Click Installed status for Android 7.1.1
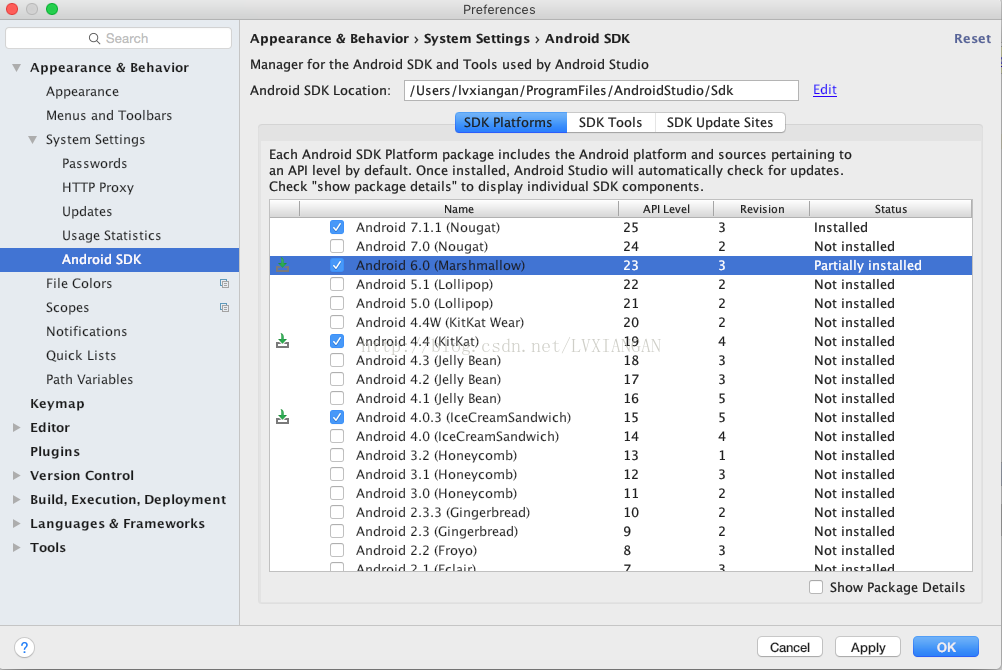Image resolution: width=1002 pixels, height=670 pixels. click(840, 227)
